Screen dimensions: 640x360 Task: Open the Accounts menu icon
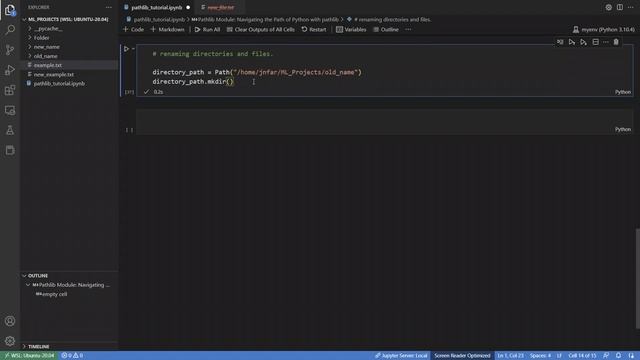(10, 321)
